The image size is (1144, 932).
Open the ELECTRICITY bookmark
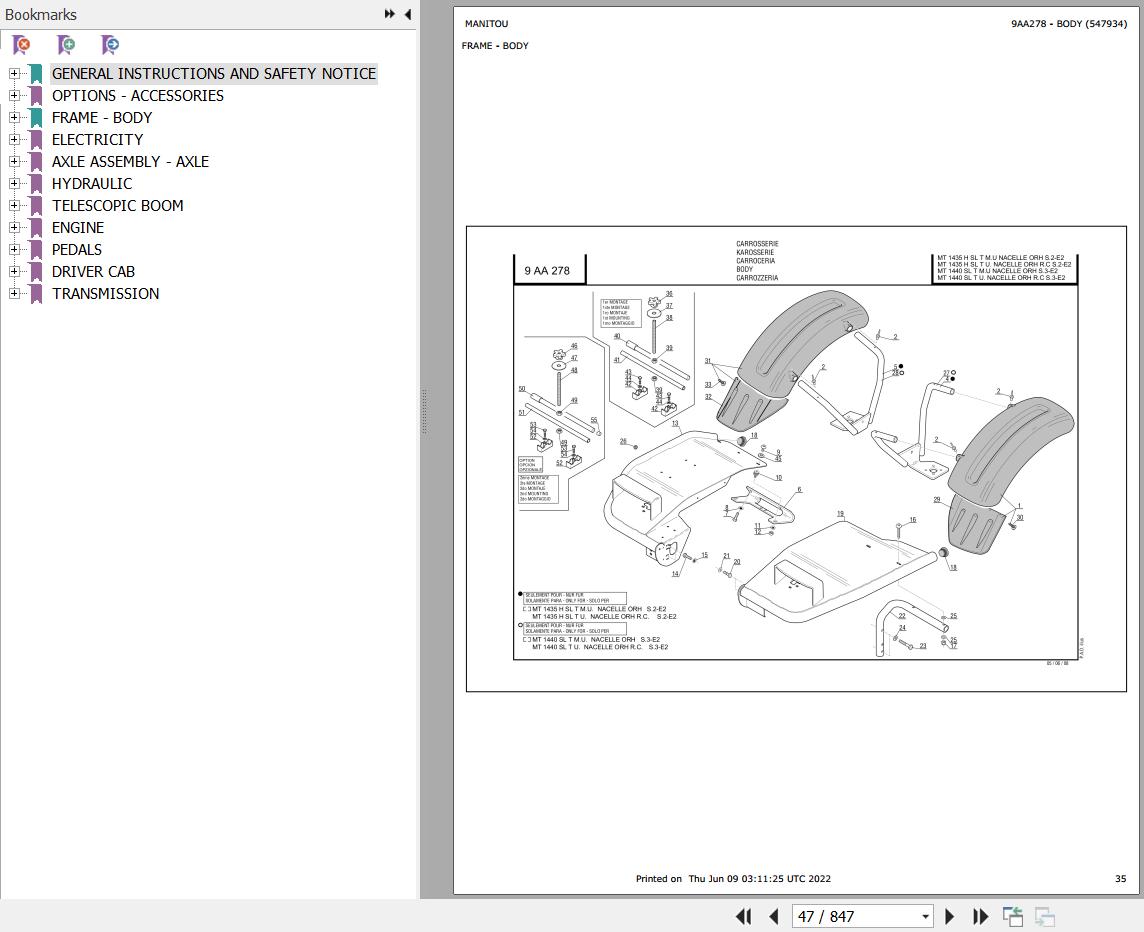(x=97, y=139)
